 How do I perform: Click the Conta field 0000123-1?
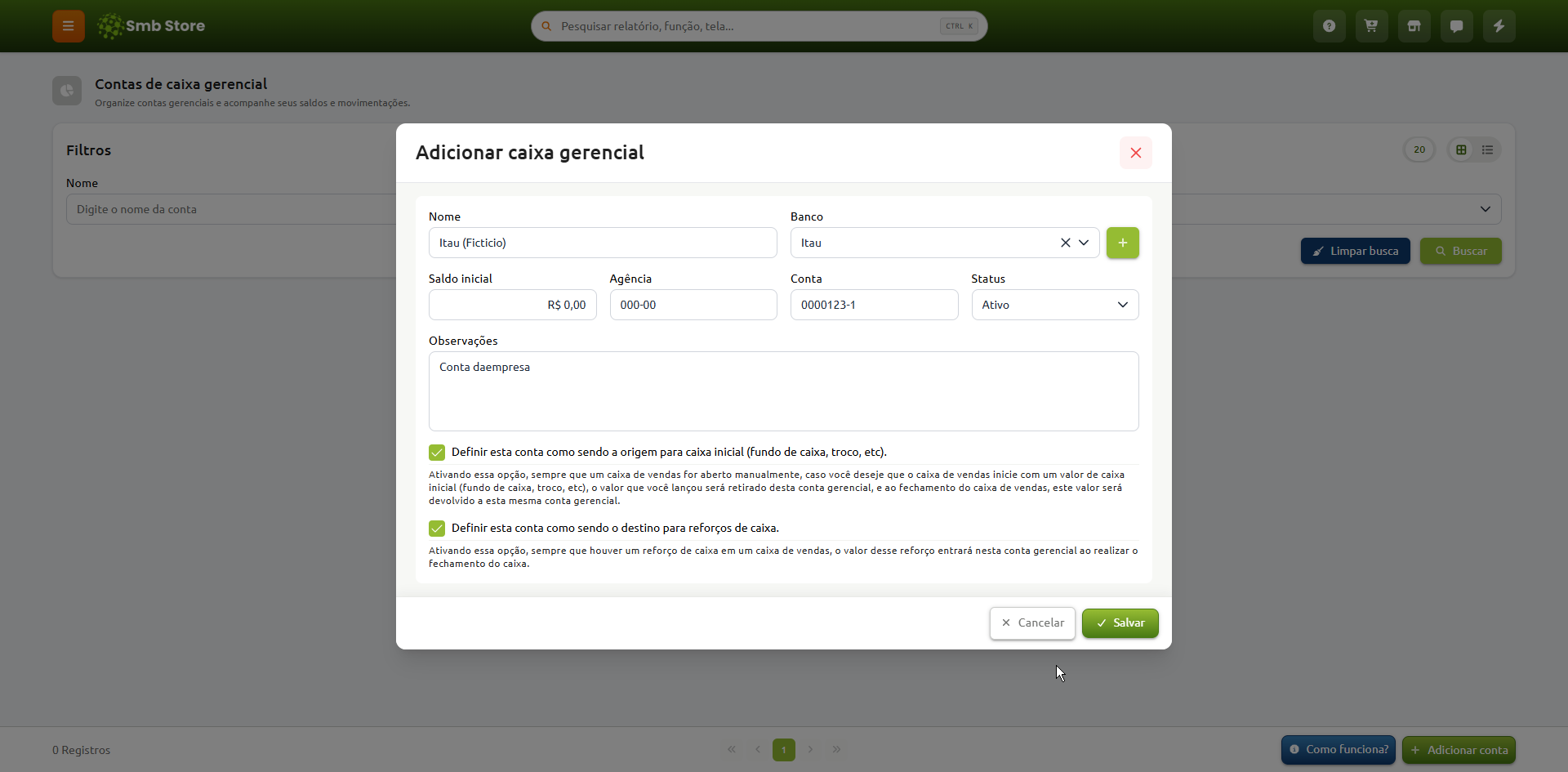[x=875, y=305]
